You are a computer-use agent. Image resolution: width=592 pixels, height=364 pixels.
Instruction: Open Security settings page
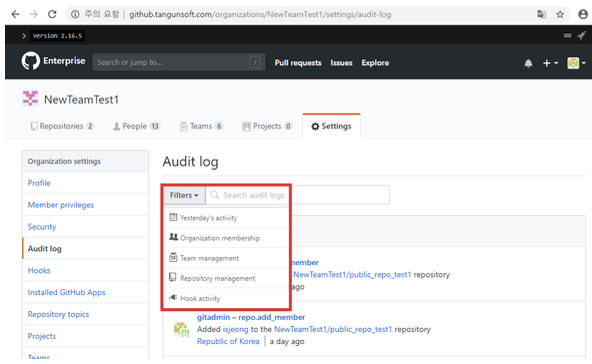click(x=42, y=227)
